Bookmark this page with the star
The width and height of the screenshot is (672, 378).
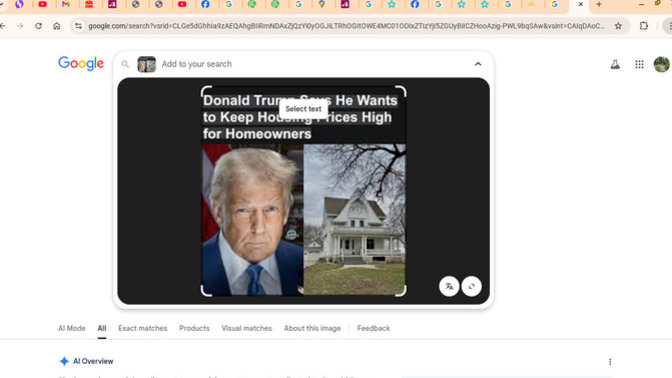(x=618, y=26)
